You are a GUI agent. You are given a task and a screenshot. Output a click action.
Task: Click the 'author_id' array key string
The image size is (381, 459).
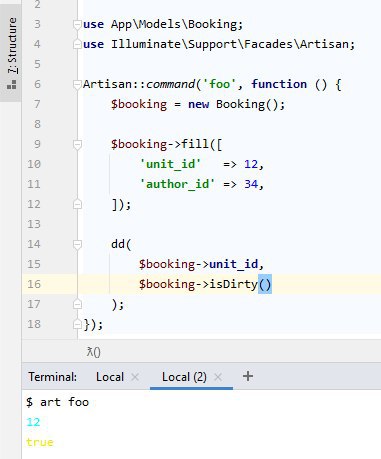coord(177,184)
